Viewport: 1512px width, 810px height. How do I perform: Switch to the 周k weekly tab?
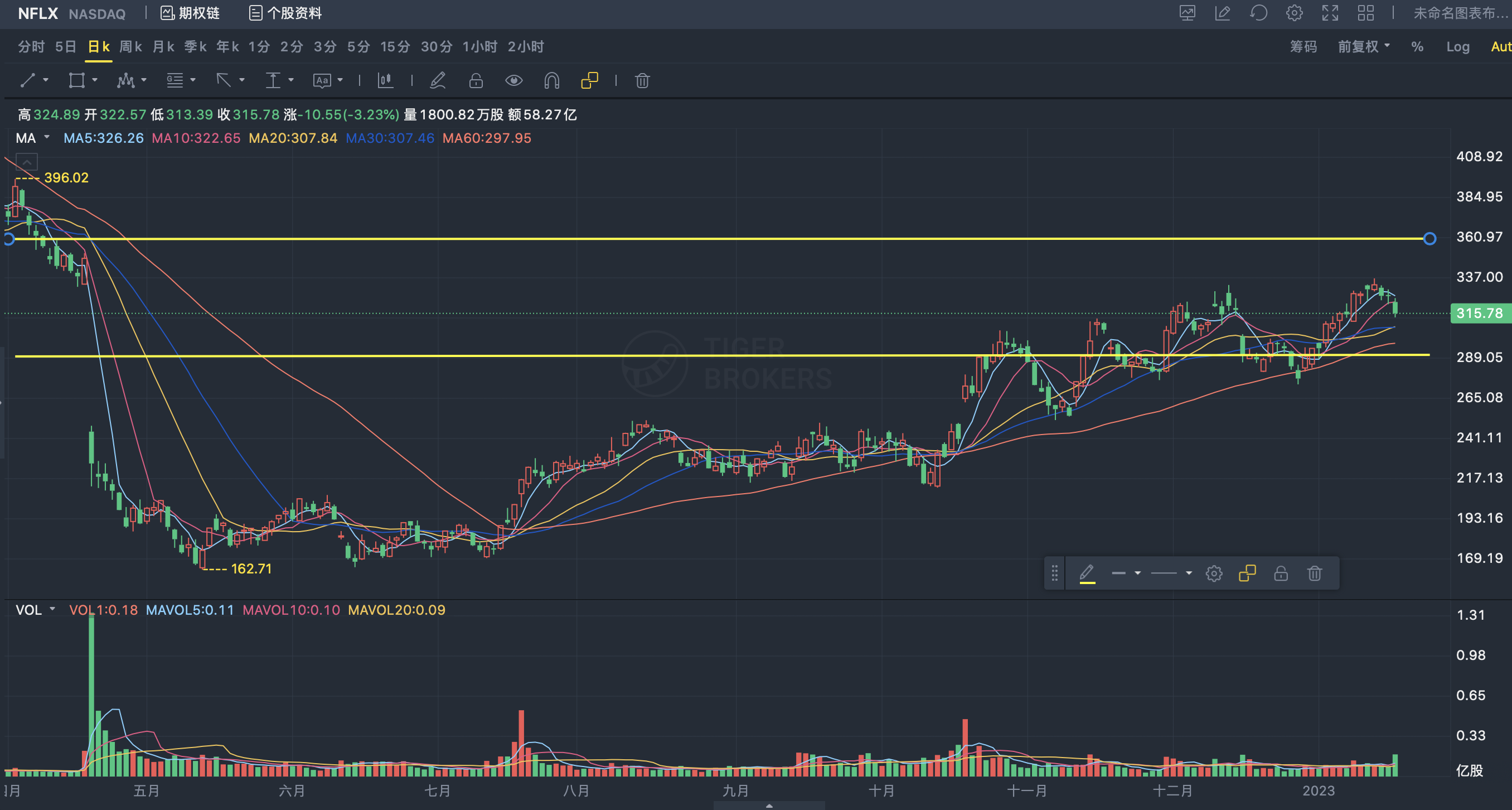[130, 46]
